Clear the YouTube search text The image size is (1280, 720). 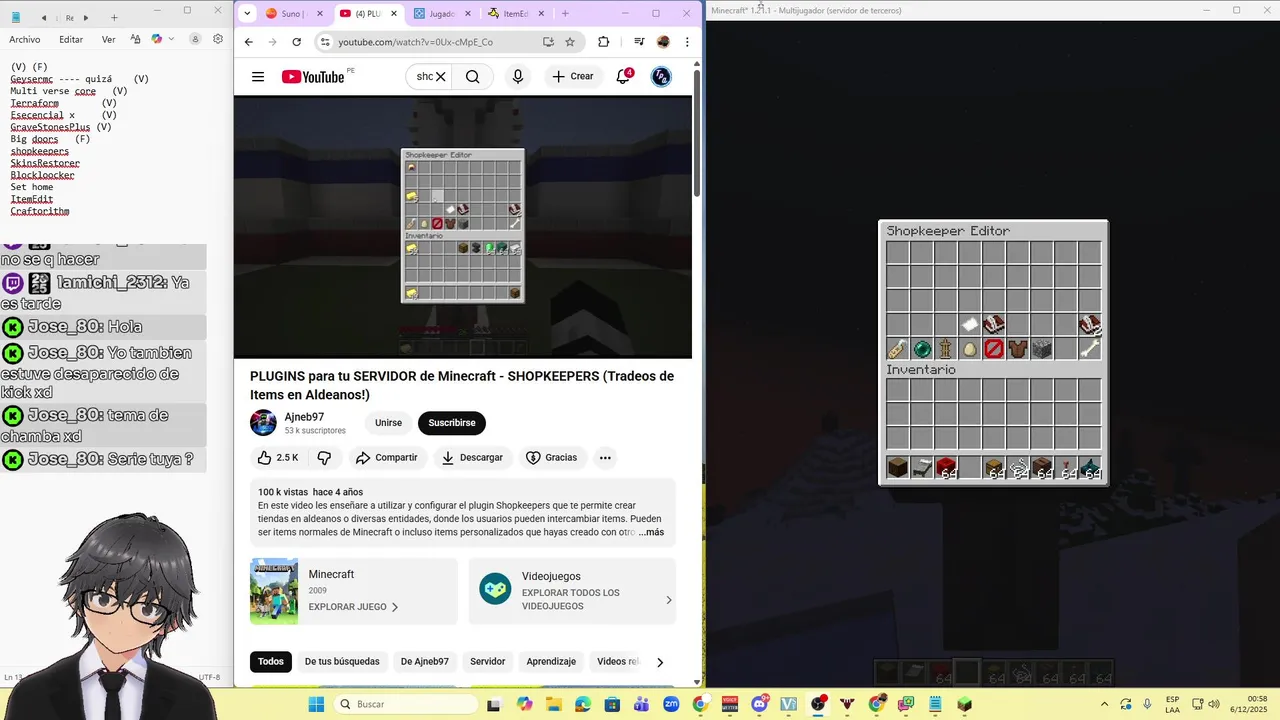click(x=440, y=77)
